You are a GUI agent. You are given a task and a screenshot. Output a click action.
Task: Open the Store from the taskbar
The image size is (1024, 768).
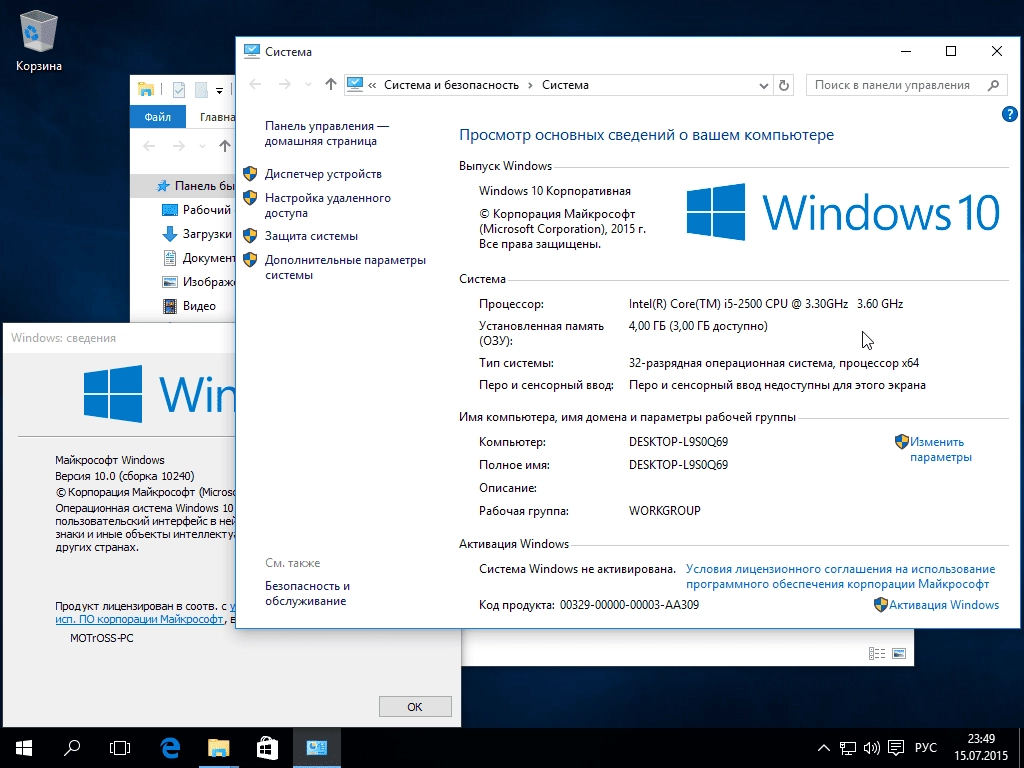pyautogui.click(x=267, y=748)
